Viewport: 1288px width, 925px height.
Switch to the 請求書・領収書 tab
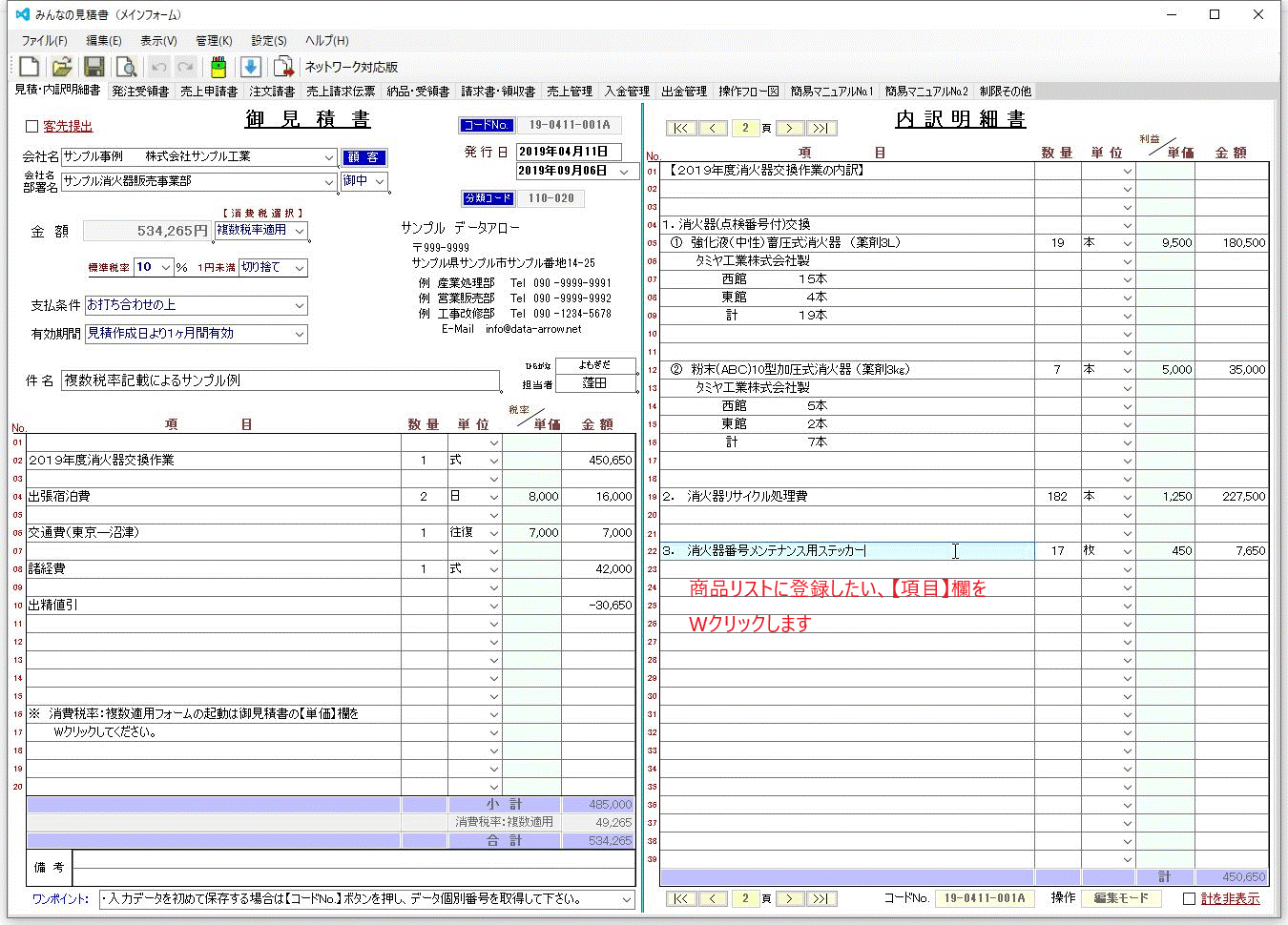point(498,92)
